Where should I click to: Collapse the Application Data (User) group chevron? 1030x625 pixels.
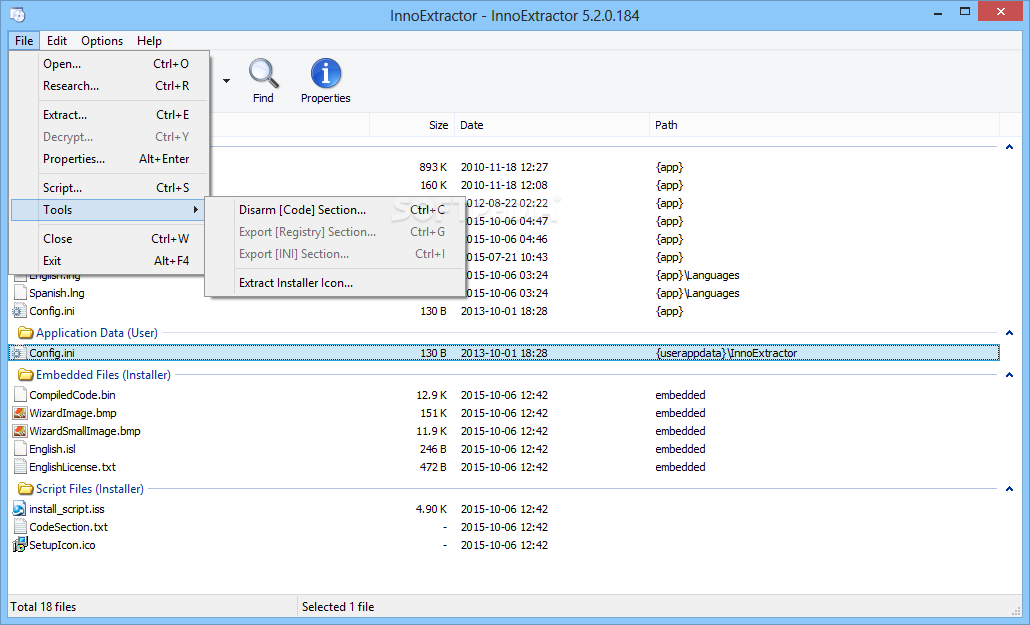tap(1009, 333)
